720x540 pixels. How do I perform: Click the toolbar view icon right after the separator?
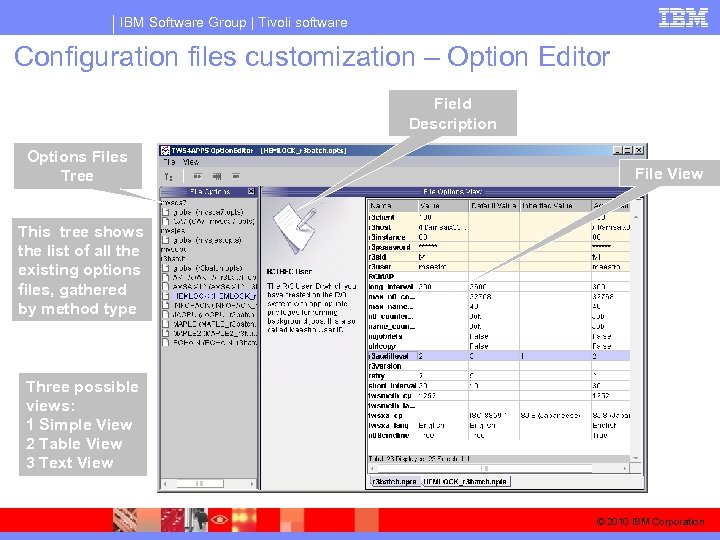click(x=197, y=176)
